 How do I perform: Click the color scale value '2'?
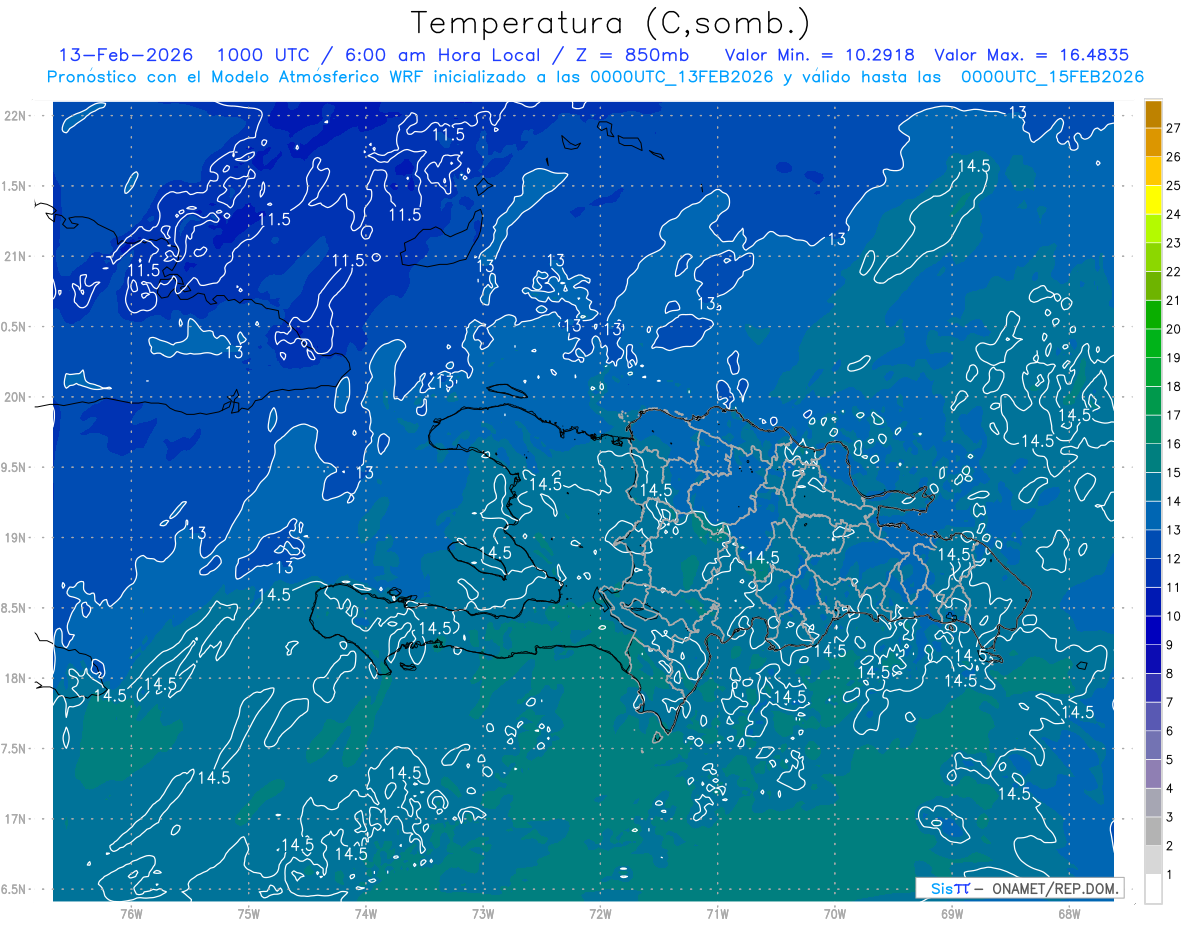[1169, 846]
